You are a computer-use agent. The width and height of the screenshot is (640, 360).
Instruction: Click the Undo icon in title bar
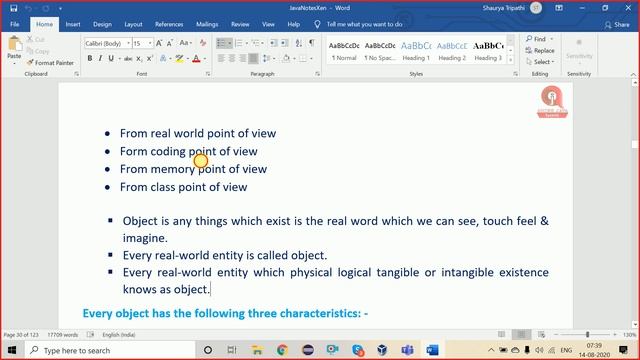click(x=29, y=8)
